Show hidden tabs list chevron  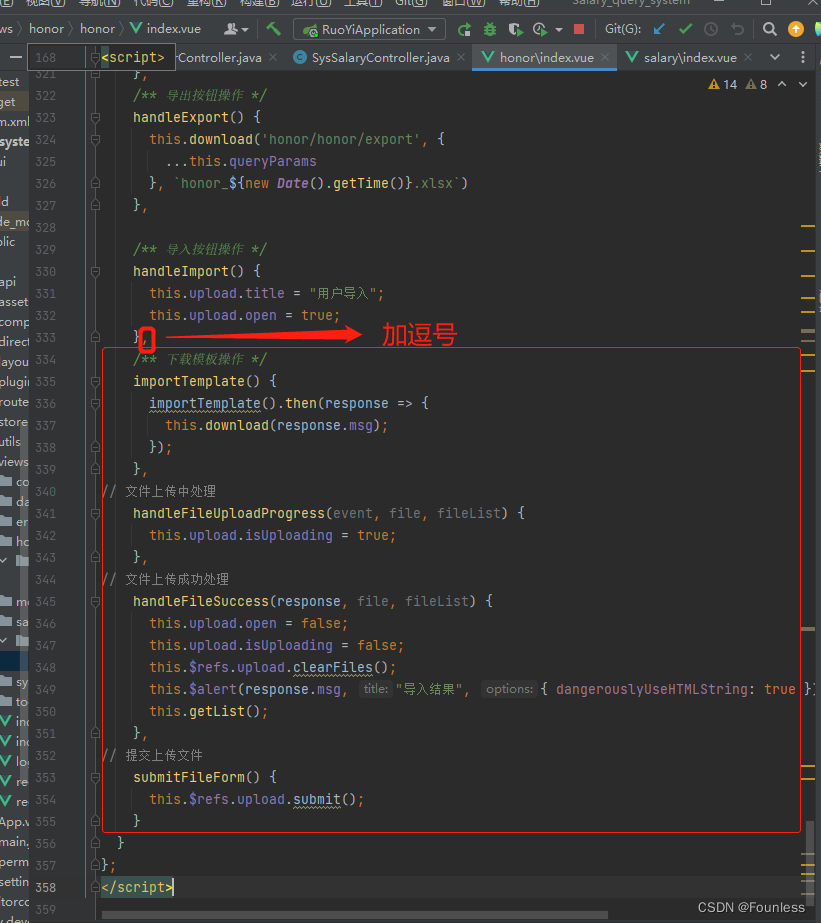click(775, 57)
